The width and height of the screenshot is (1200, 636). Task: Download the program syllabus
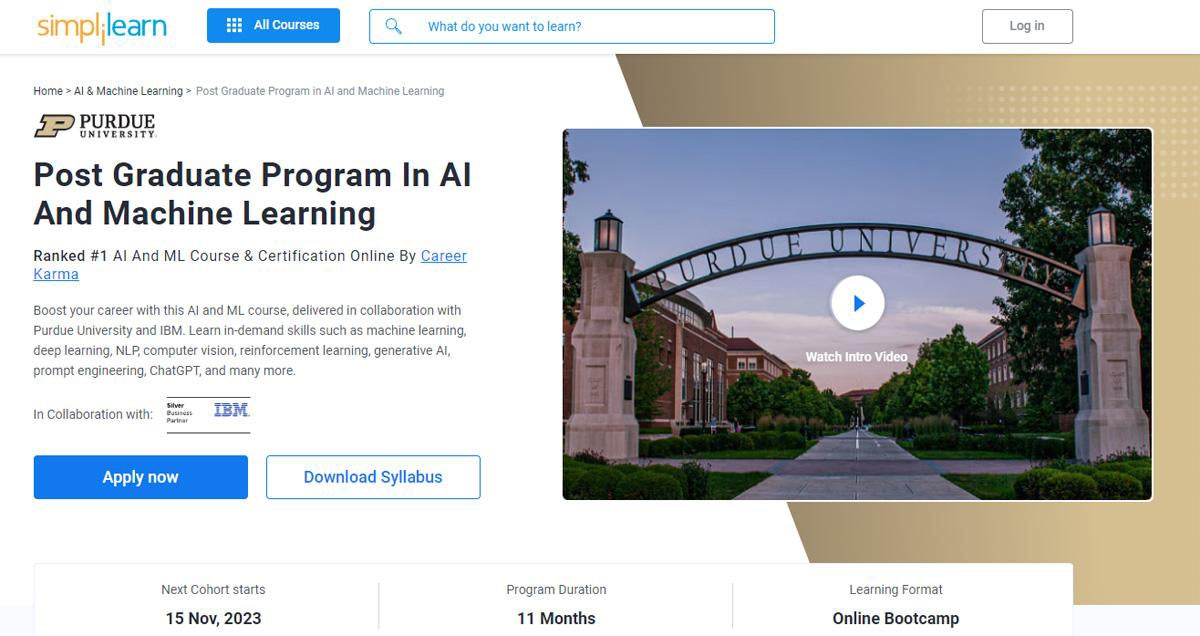(373, 477)
